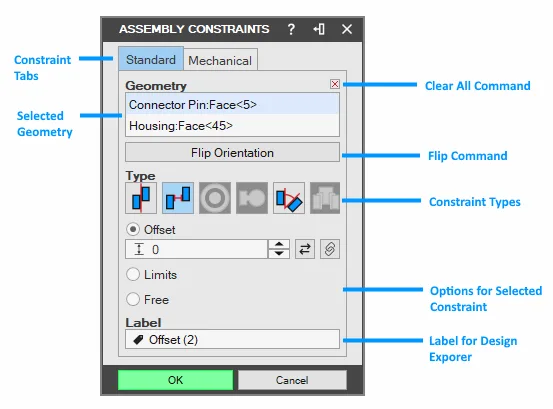Click the link icon beside offset value
The width and height of the screenshot is (553, 409).
tap(330, 249)
